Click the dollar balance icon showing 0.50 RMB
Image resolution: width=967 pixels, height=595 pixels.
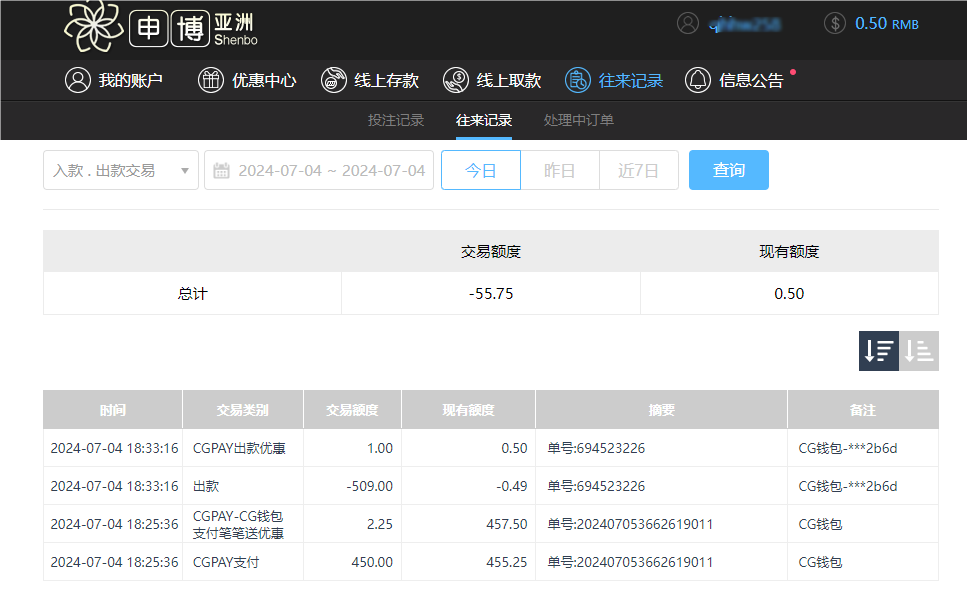834,23
